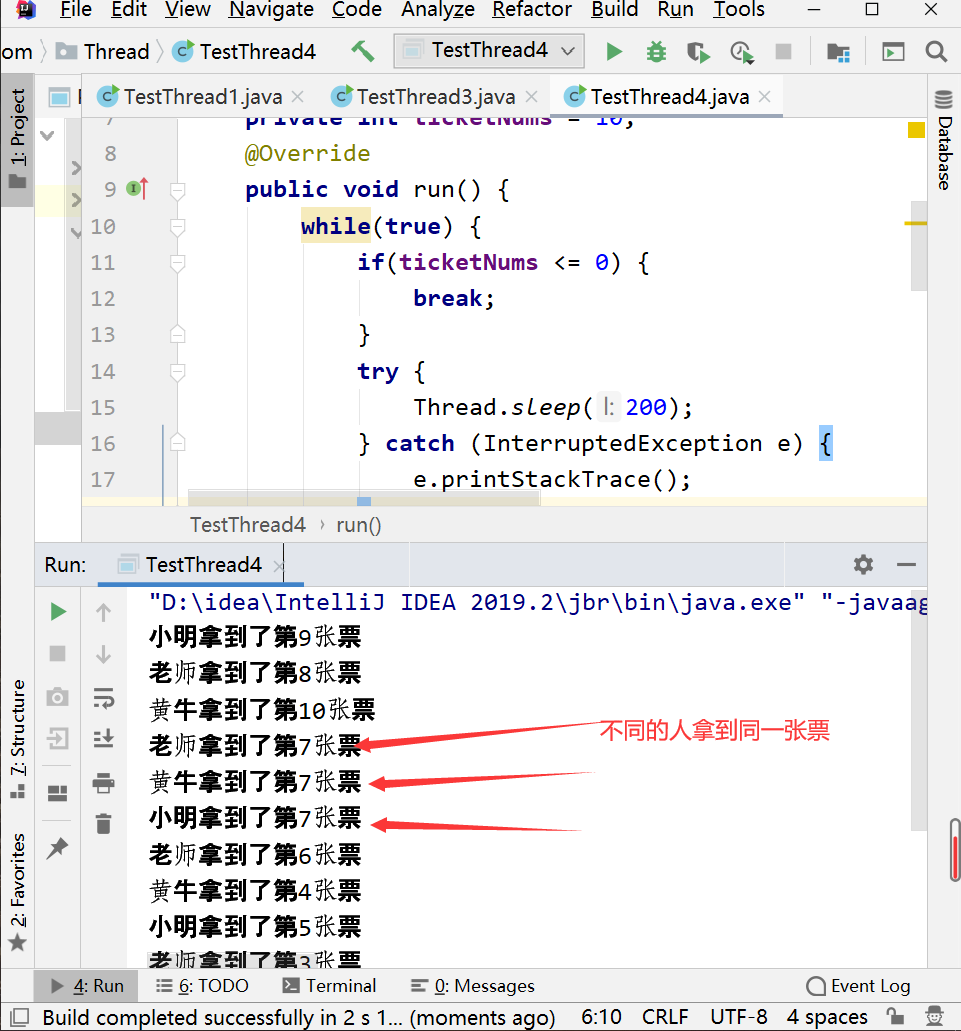Open the Event Log
Image resolution: width=961 pixels, height=1031 pixels.
coord(858,986)
